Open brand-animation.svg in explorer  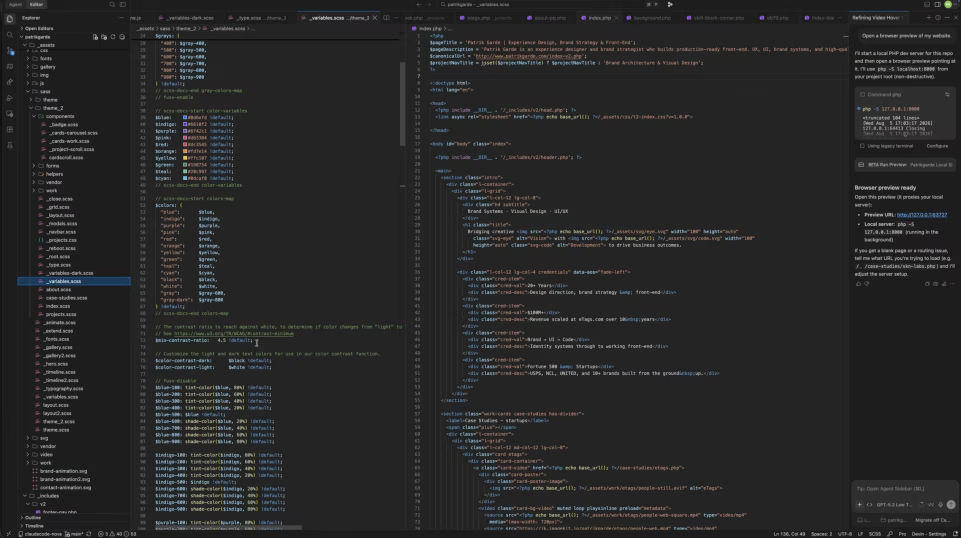tap(64, 471)
